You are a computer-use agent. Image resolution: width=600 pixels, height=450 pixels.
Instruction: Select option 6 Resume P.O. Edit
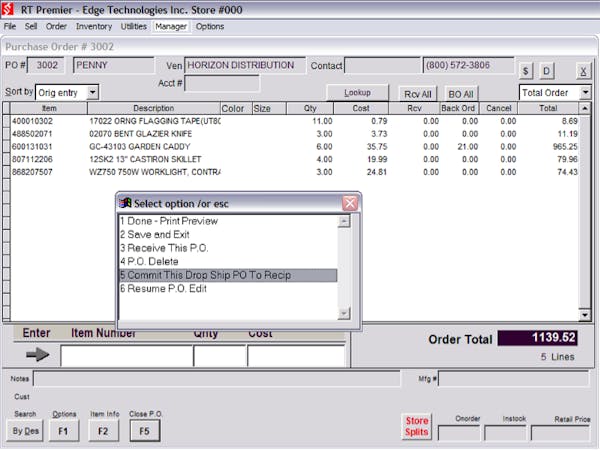[228, 289]
